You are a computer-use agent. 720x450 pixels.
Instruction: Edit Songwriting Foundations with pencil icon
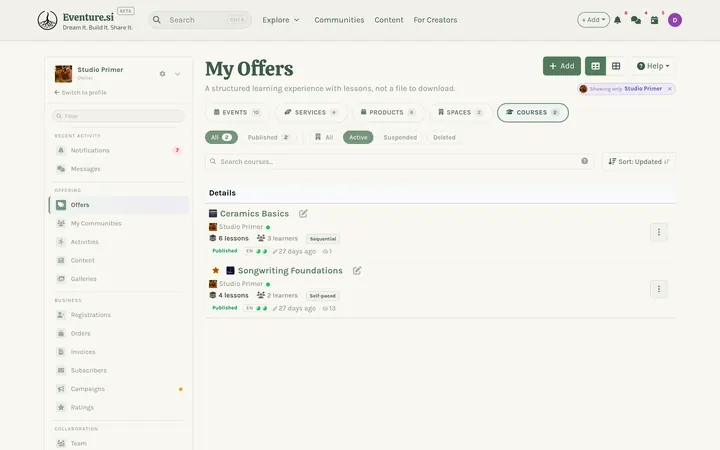click(x=357, y=270)
